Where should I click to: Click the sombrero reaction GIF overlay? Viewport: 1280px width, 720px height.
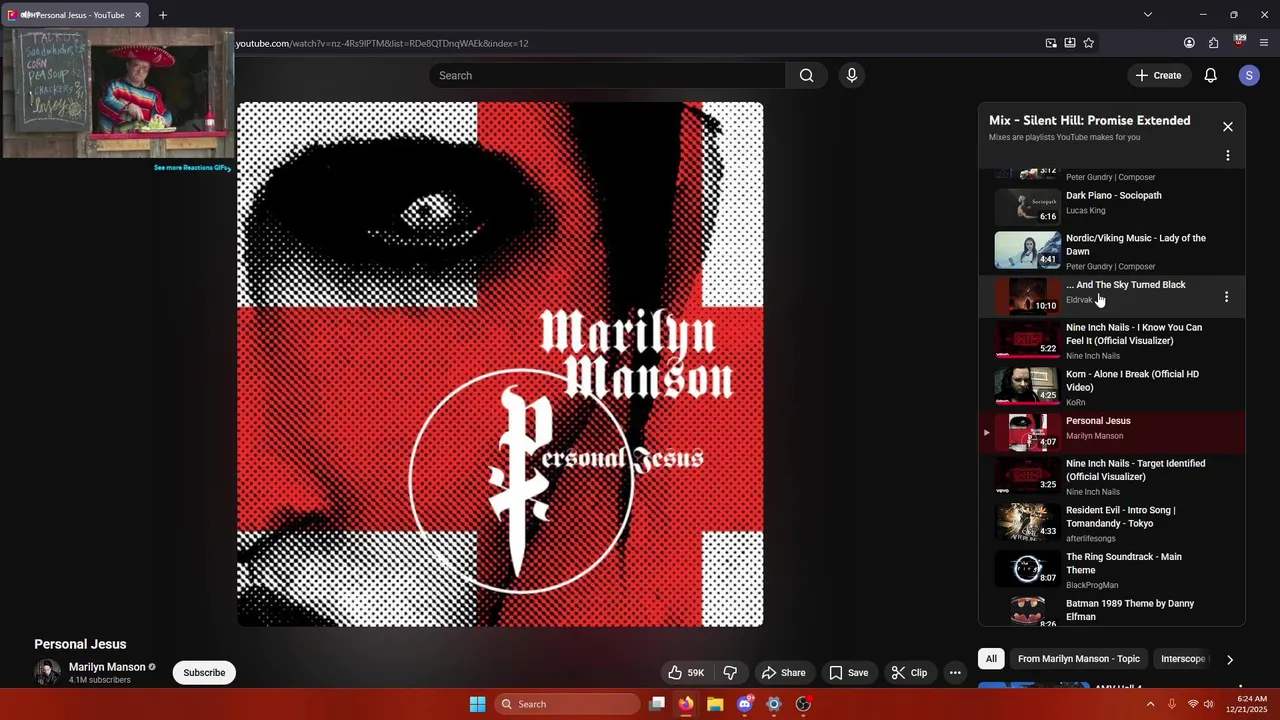[x=119, y=94]
